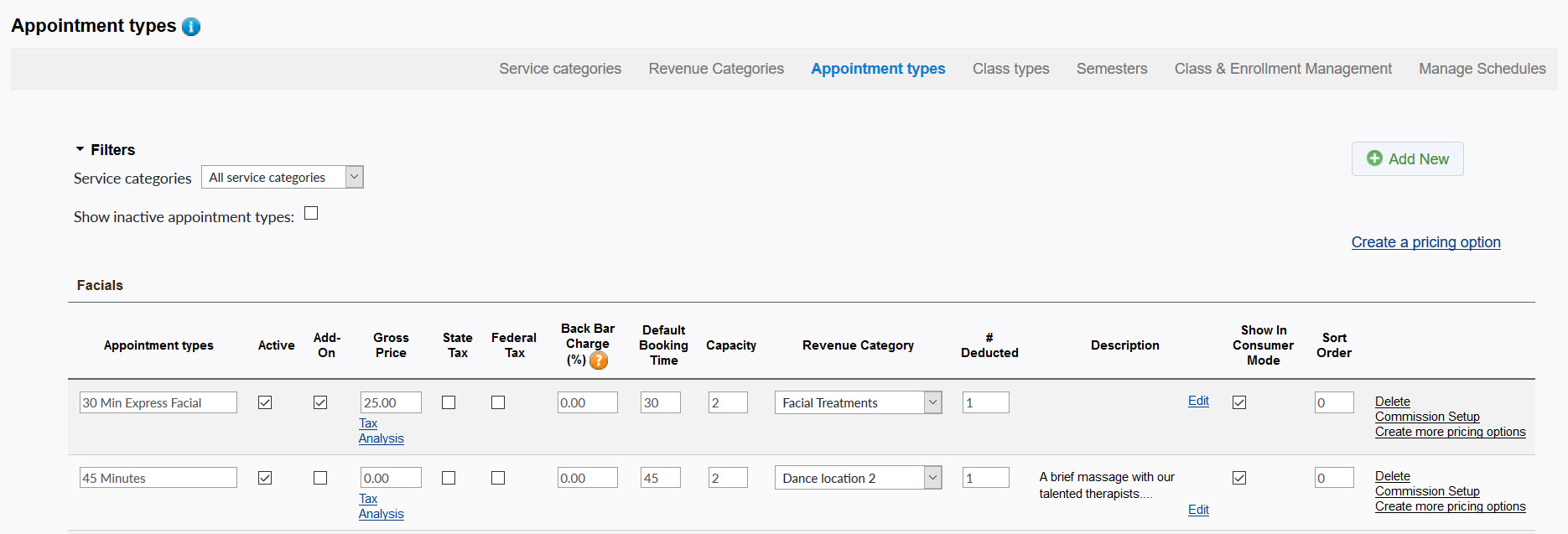Uncheck Active for 30 Min Express Facial
This screenshot has height=534, width=1568.
coord(265,402)
